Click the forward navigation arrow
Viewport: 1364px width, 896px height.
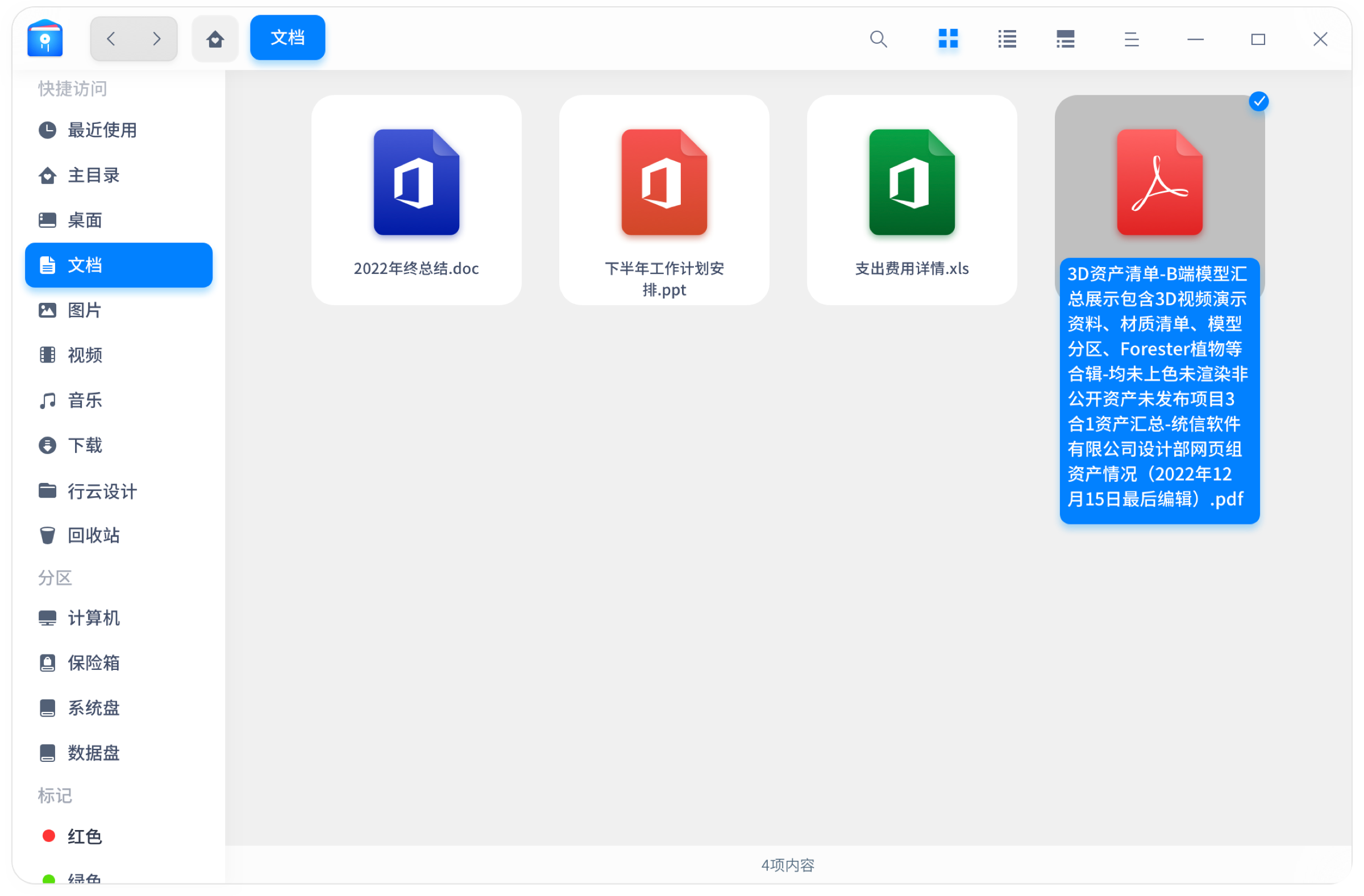pos(156,39)
